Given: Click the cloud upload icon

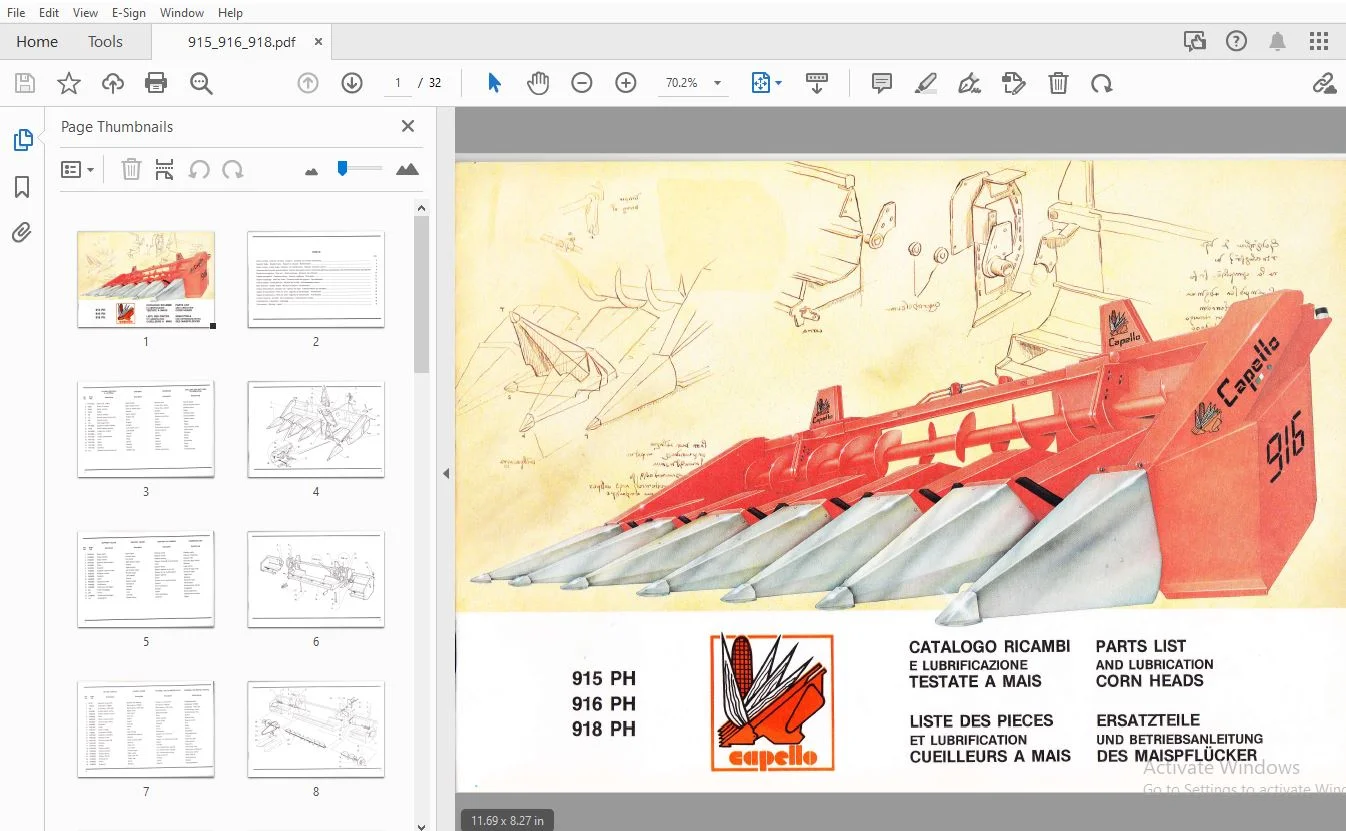Looking at the screenshot, I should click(113, 83).
